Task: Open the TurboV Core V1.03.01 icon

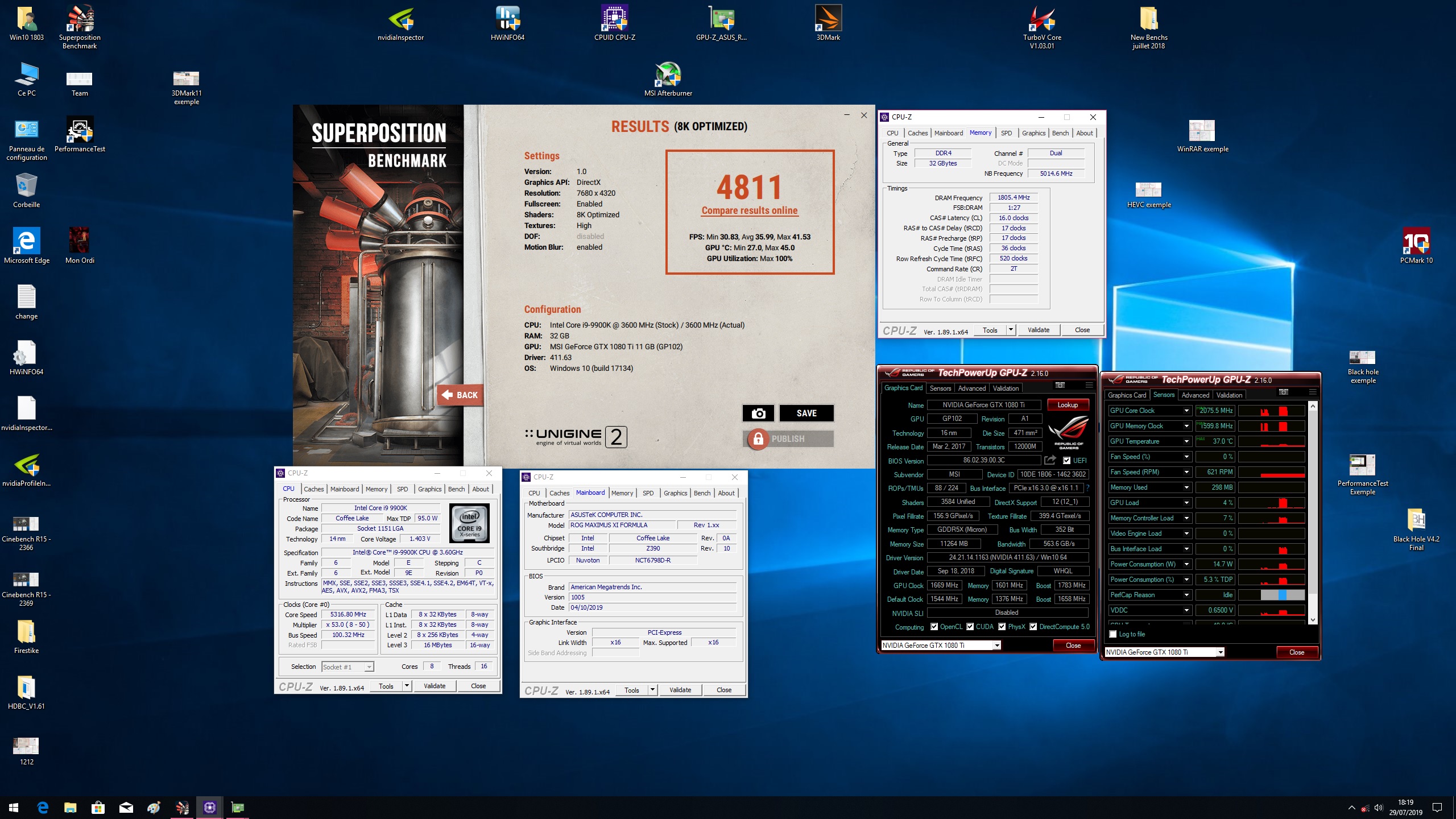Action: tap(1042, 27)
